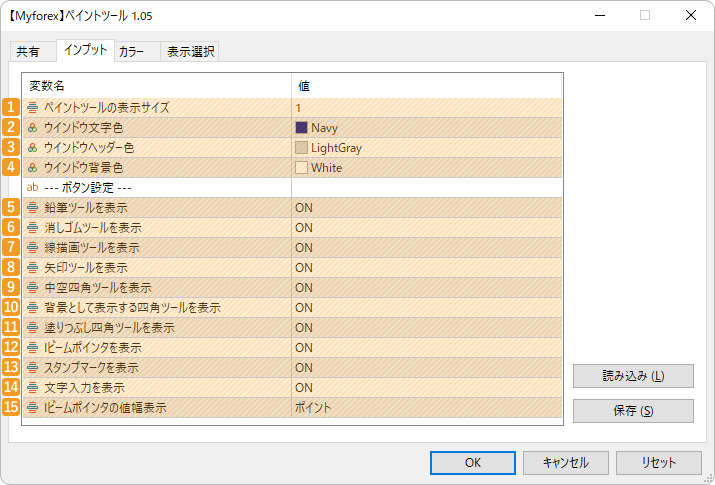Open ON value for 鉛筆ツールを表示

point(427,207)
